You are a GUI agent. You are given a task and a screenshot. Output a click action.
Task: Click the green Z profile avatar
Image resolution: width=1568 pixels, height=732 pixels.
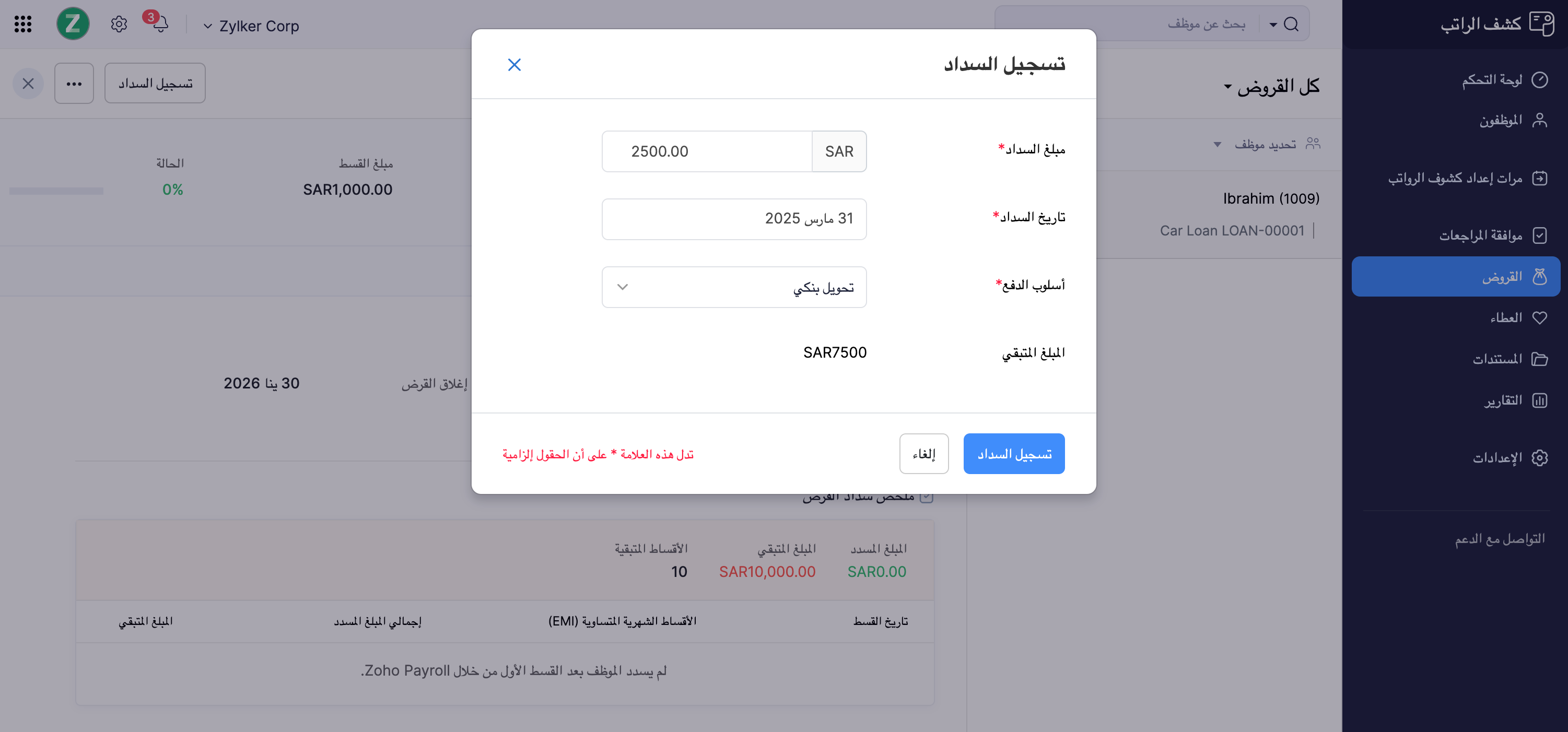click(73, 25)
